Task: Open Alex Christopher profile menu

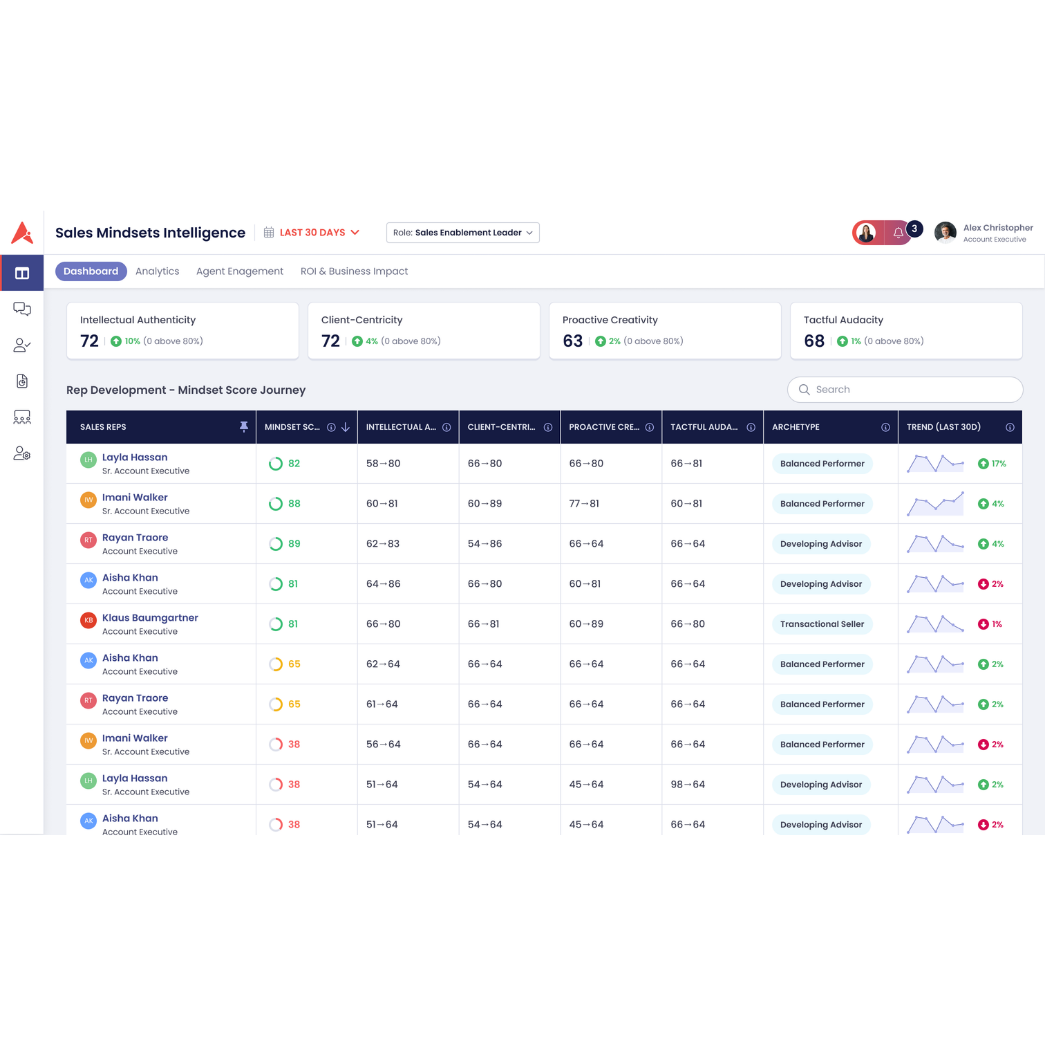Action: click(x=983, y=233)
